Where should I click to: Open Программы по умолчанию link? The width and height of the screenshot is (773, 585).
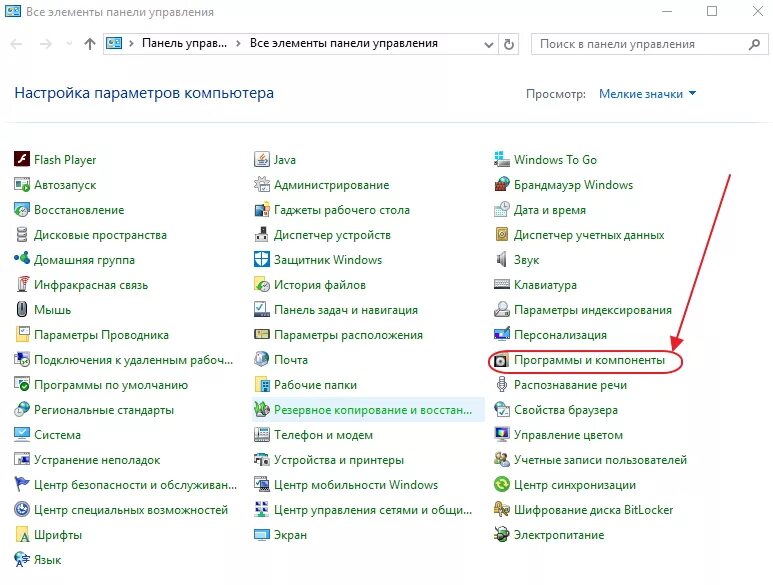(111, 385)
